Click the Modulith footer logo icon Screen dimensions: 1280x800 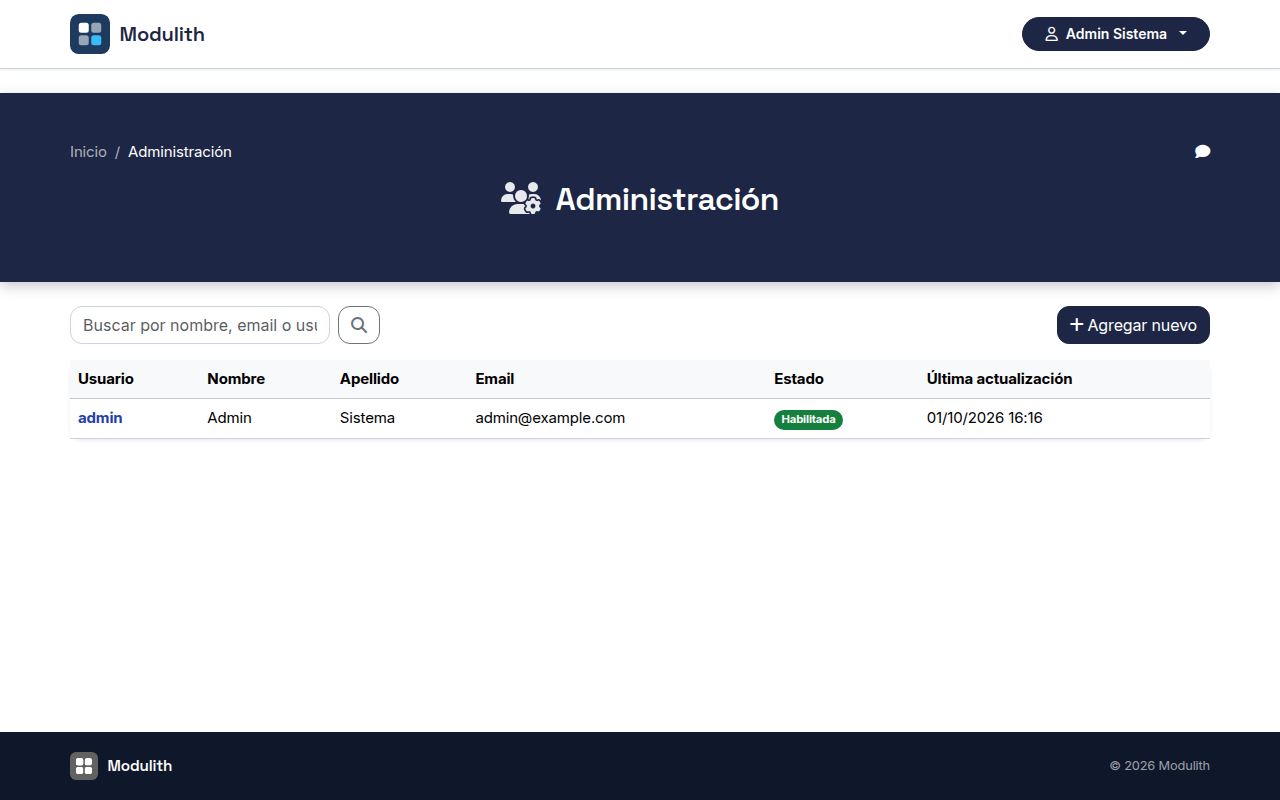84,766
